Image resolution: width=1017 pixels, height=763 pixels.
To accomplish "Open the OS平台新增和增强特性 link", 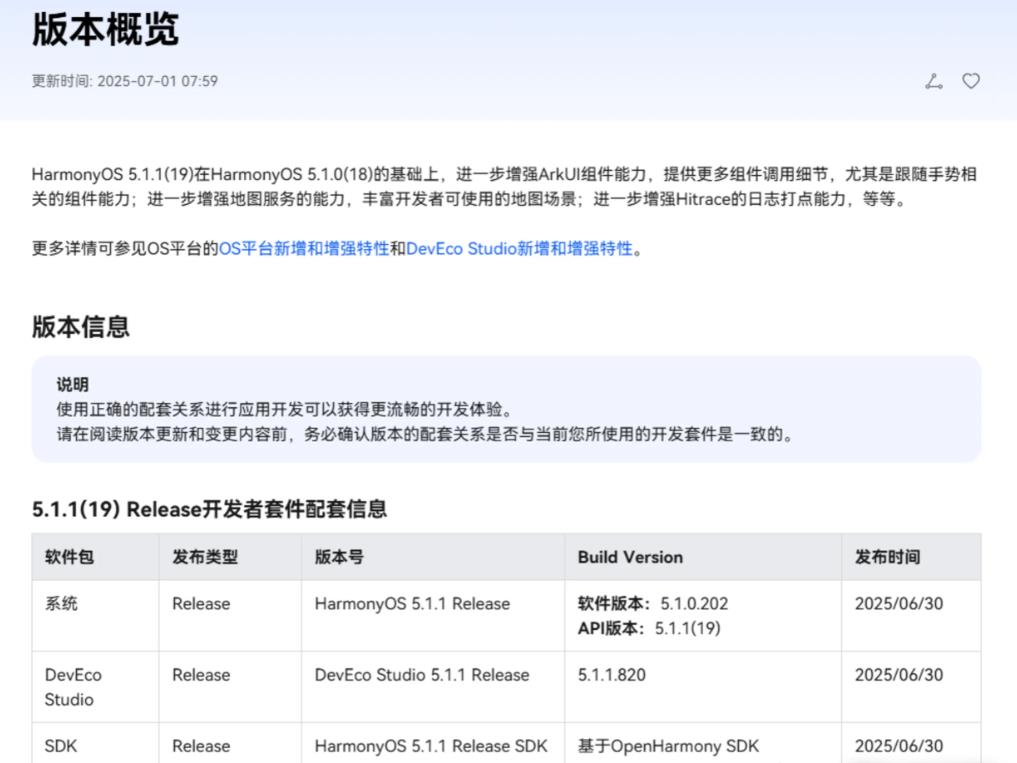I will [x=304, y=248].
